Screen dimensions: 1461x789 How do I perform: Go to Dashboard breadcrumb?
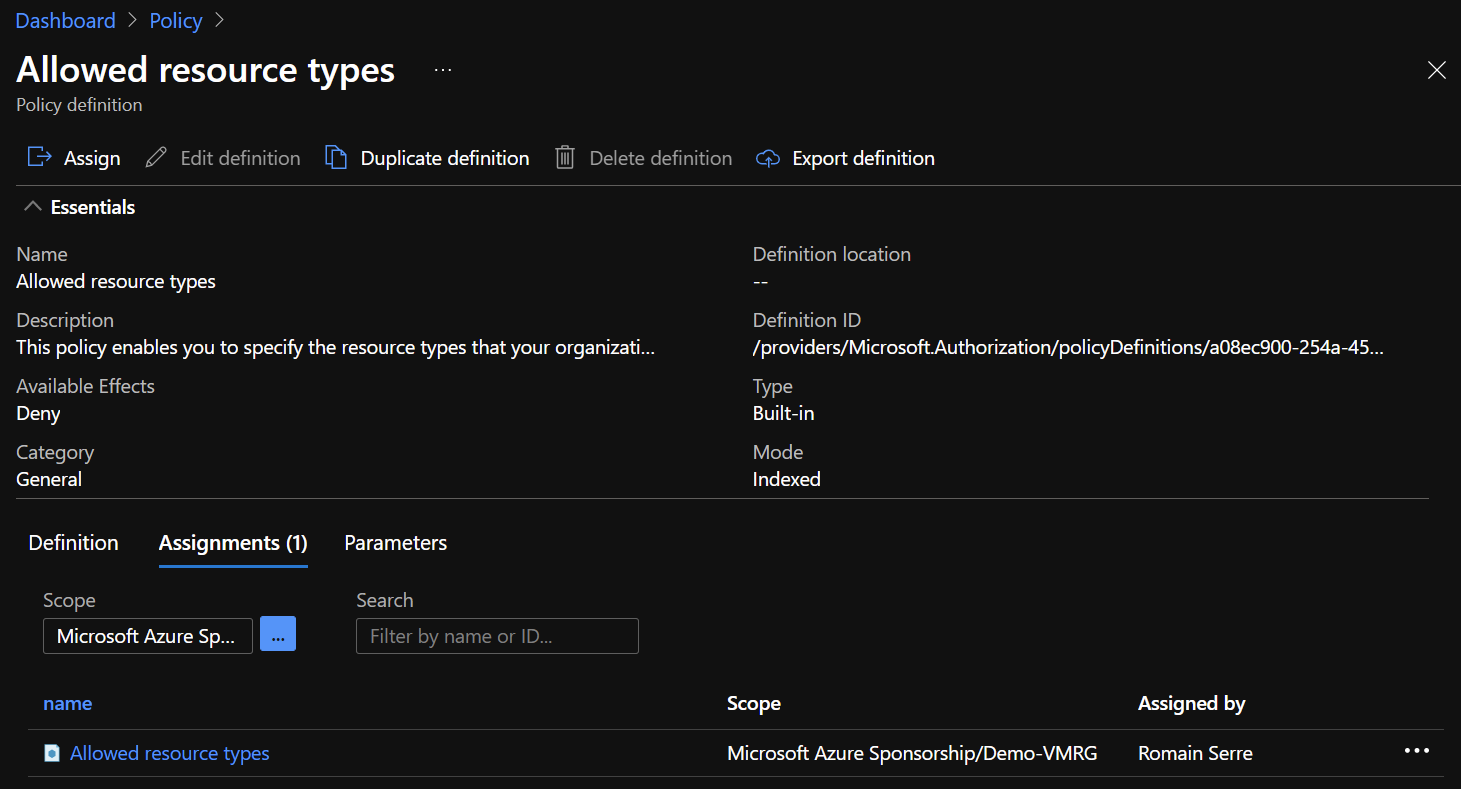coord(66,20)
